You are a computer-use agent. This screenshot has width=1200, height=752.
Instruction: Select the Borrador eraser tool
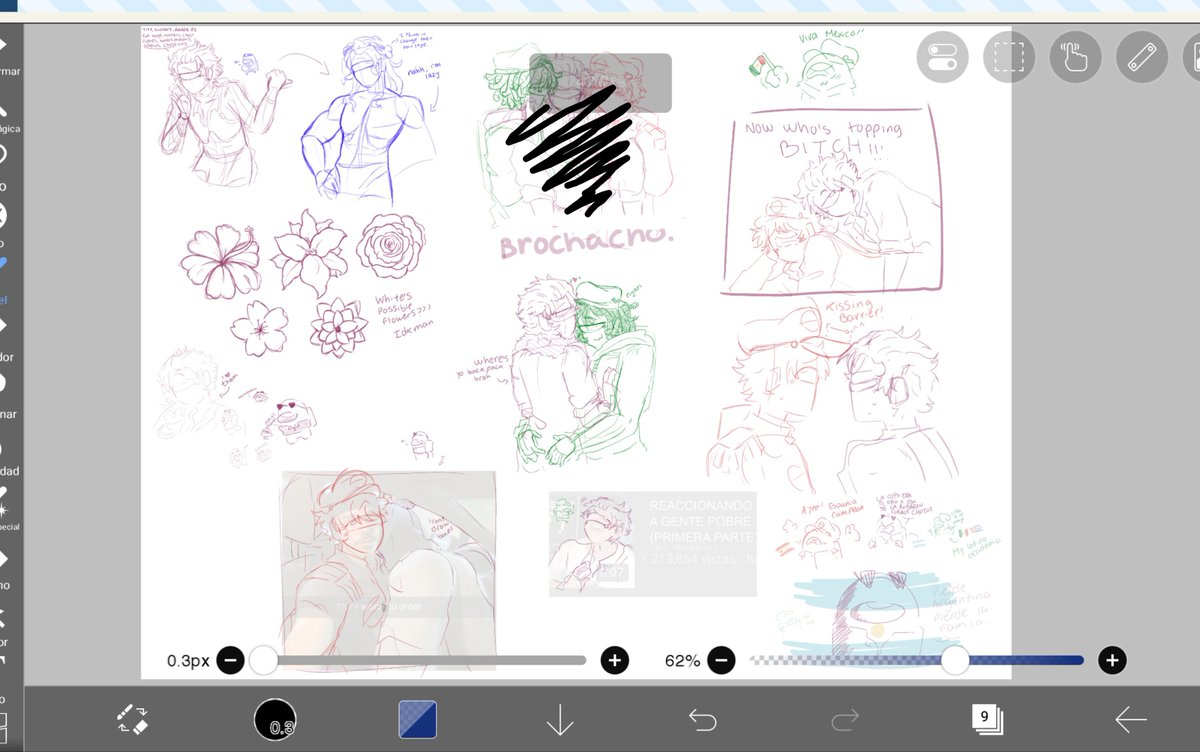pyautogui.click(x=8, y=340)
